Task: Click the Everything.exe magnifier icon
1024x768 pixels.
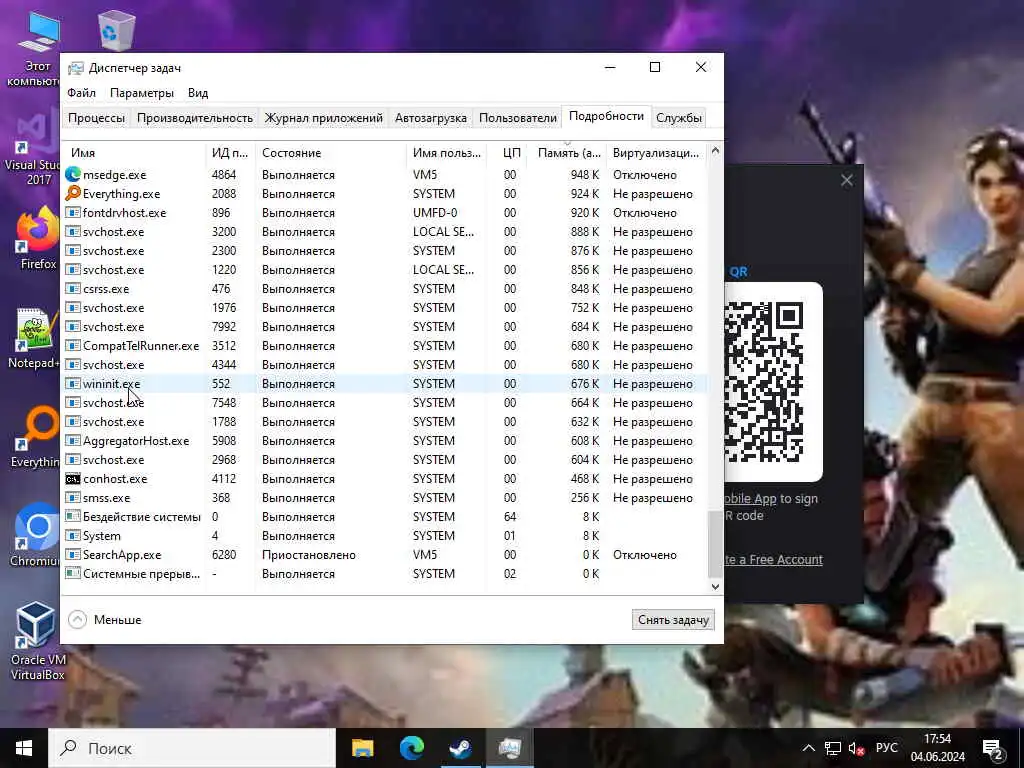Action: [72, 193]
